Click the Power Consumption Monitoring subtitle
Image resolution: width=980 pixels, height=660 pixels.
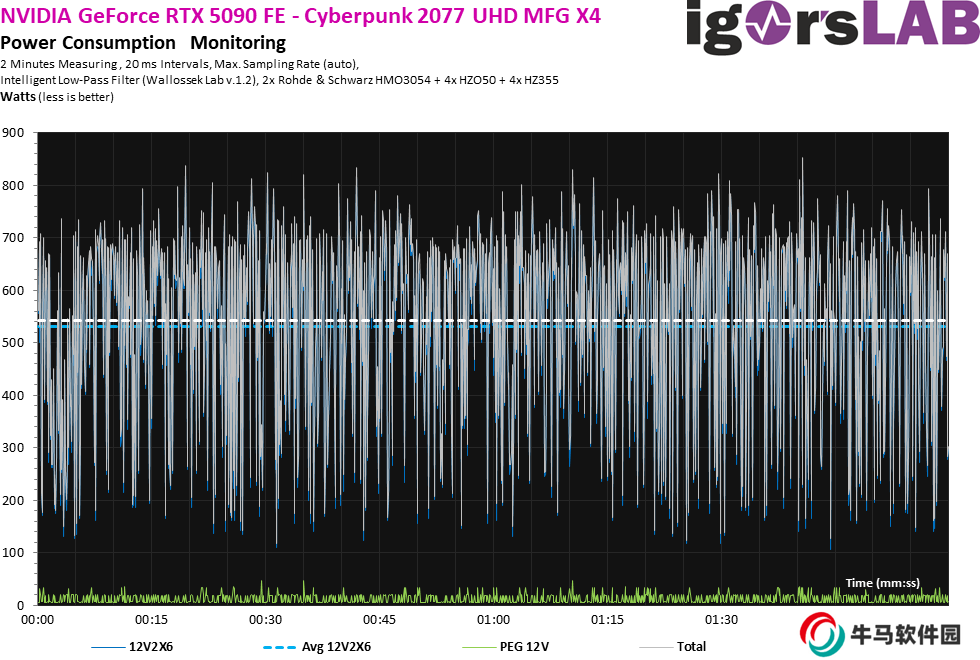pyautogui.click(x=143, y=43)
